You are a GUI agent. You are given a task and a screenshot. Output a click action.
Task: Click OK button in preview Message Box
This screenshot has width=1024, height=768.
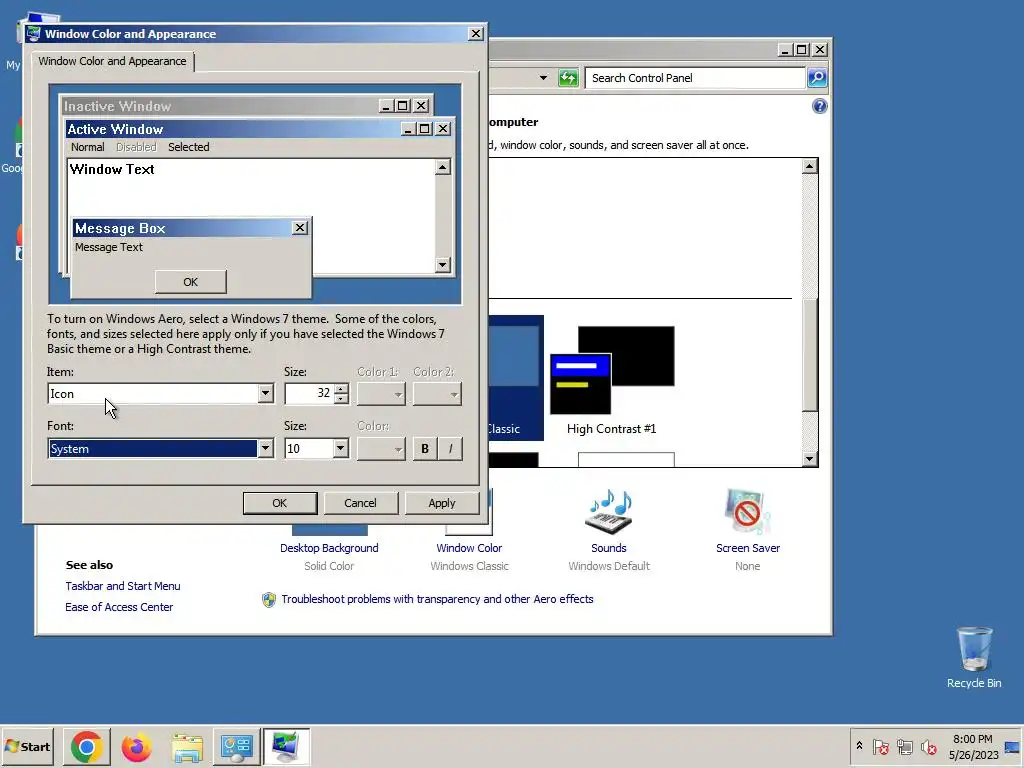coord(191,281)
